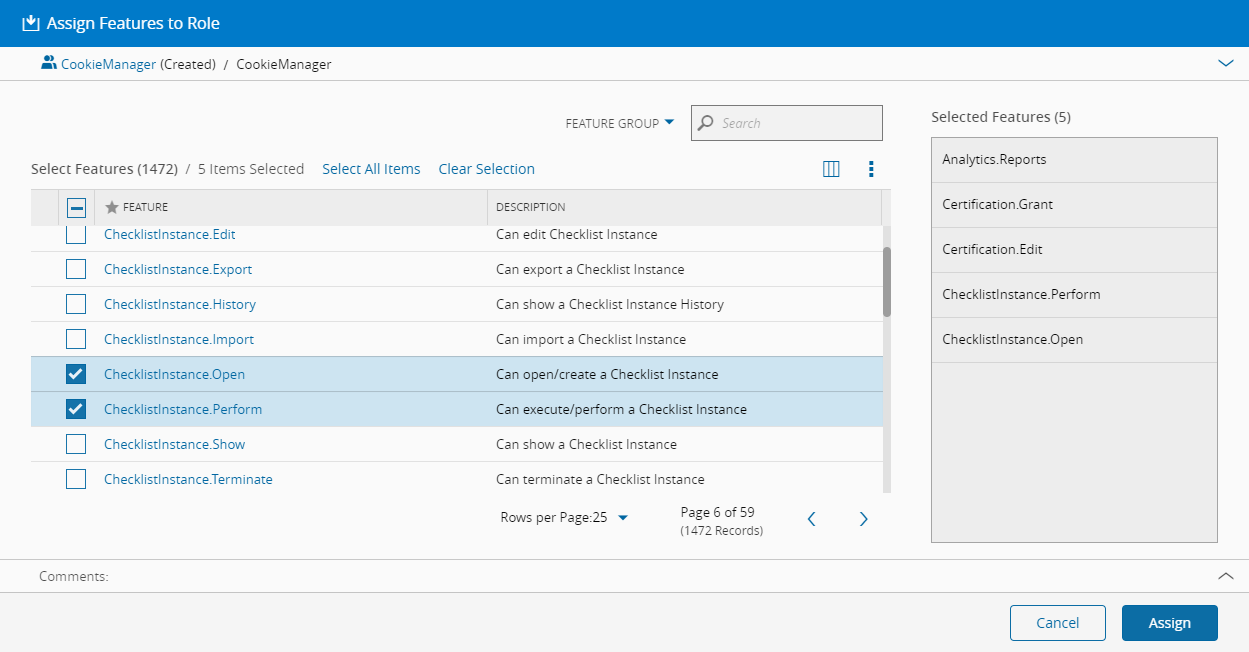
Task: Click the Assign Features dialog title icon
Action: (x=30, y=23)
